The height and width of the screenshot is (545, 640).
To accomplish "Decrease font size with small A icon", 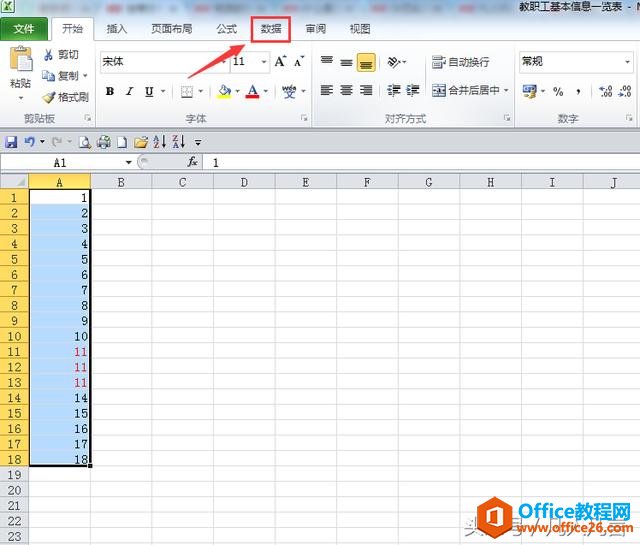I will point(299,62).
